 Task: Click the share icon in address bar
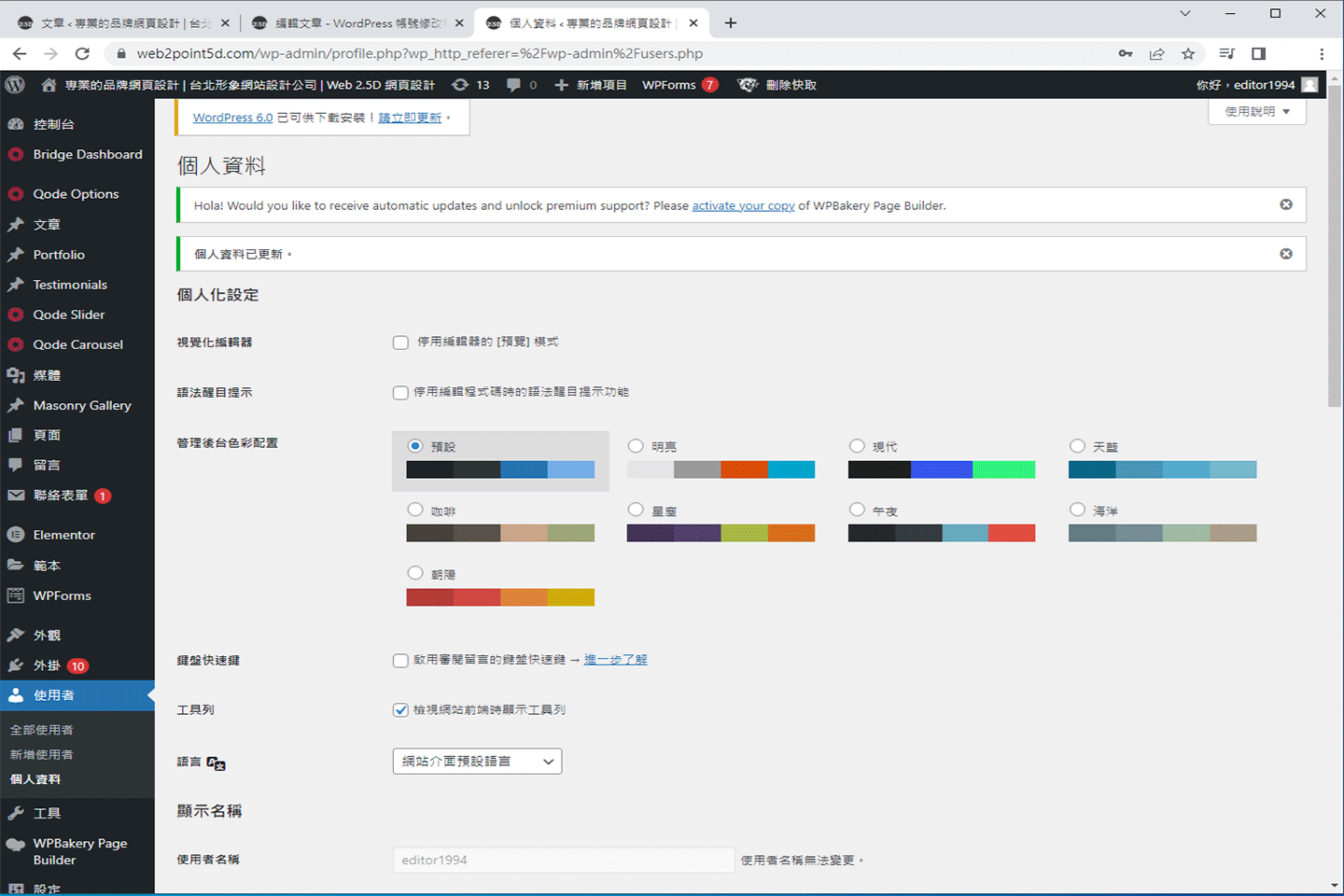pyautogui.click(x=1157, y=54)
